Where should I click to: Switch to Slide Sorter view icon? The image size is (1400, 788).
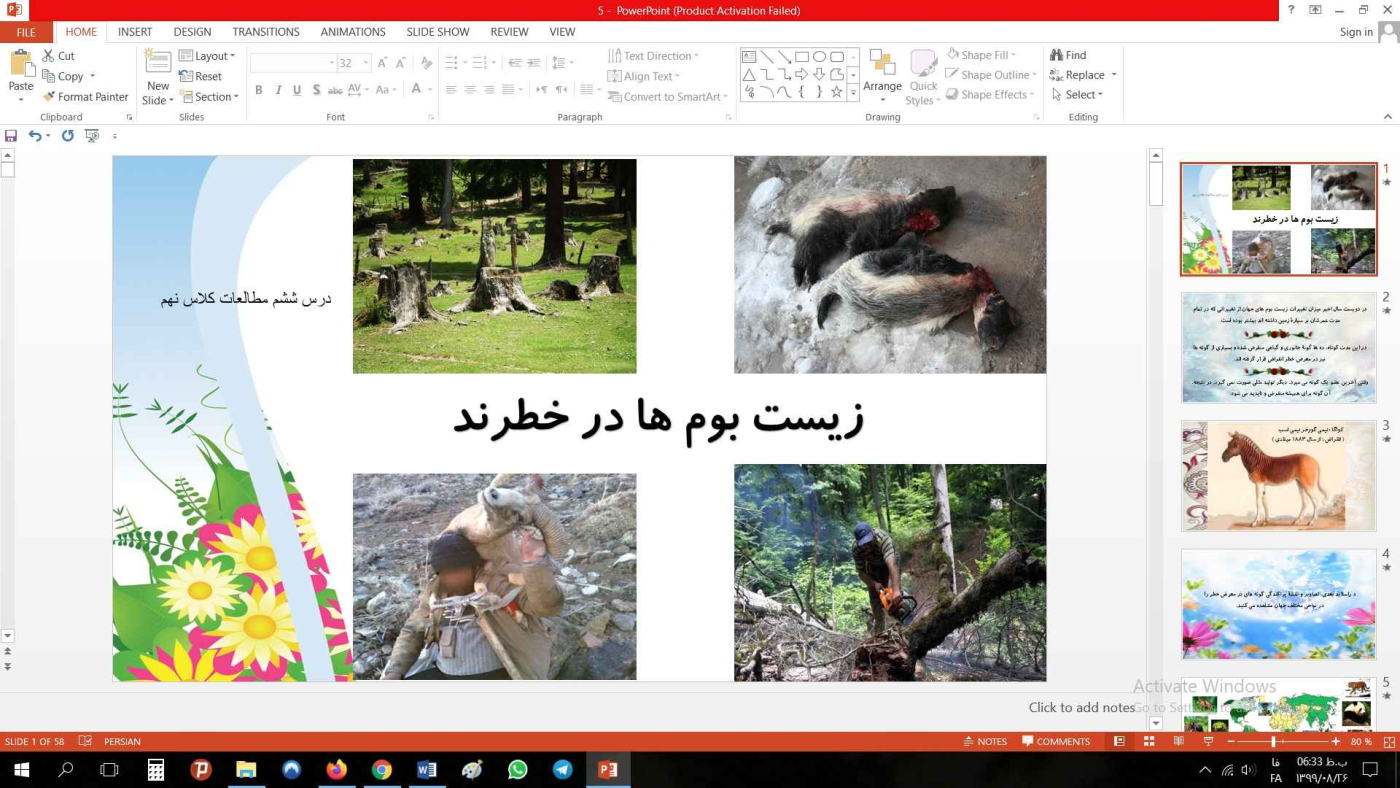point(1149,742)
